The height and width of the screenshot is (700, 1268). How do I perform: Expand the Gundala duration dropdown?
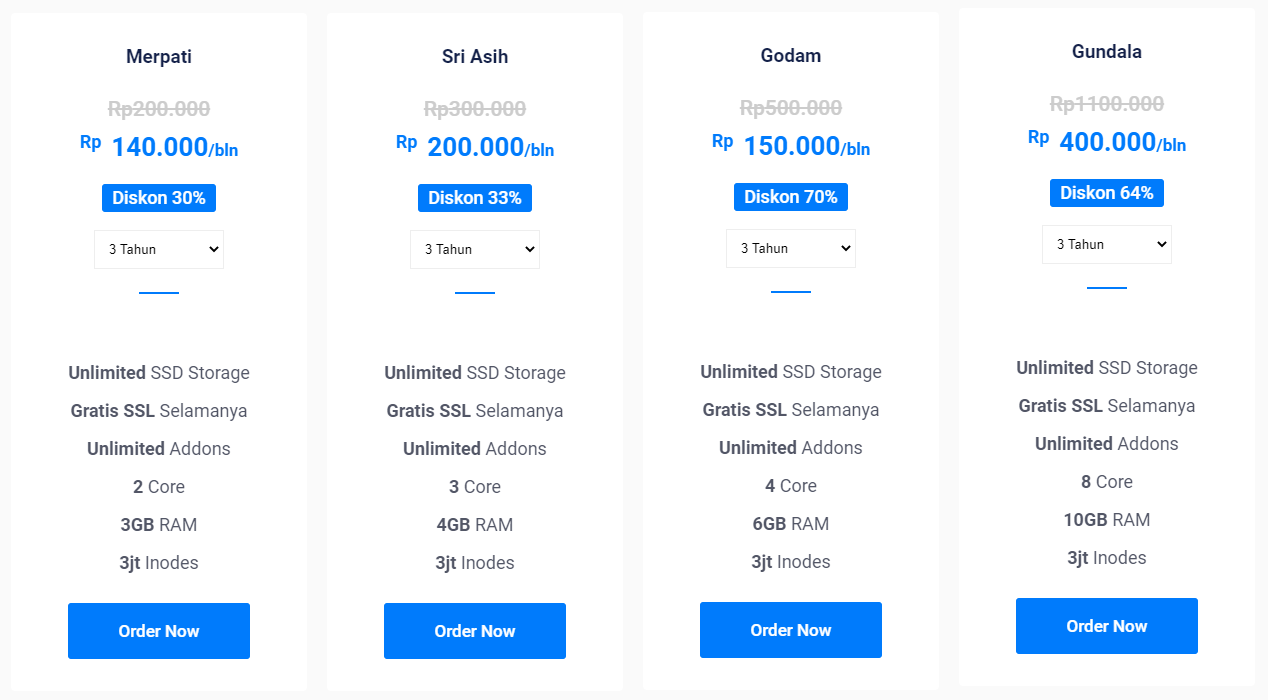(x=1107, y=244)
